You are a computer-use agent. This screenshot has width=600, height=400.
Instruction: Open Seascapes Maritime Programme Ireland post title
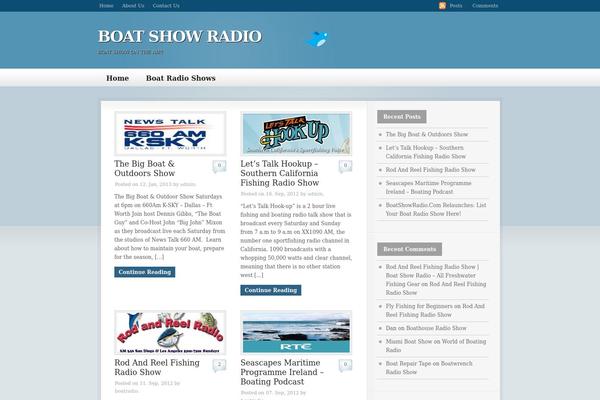[282, 372]
